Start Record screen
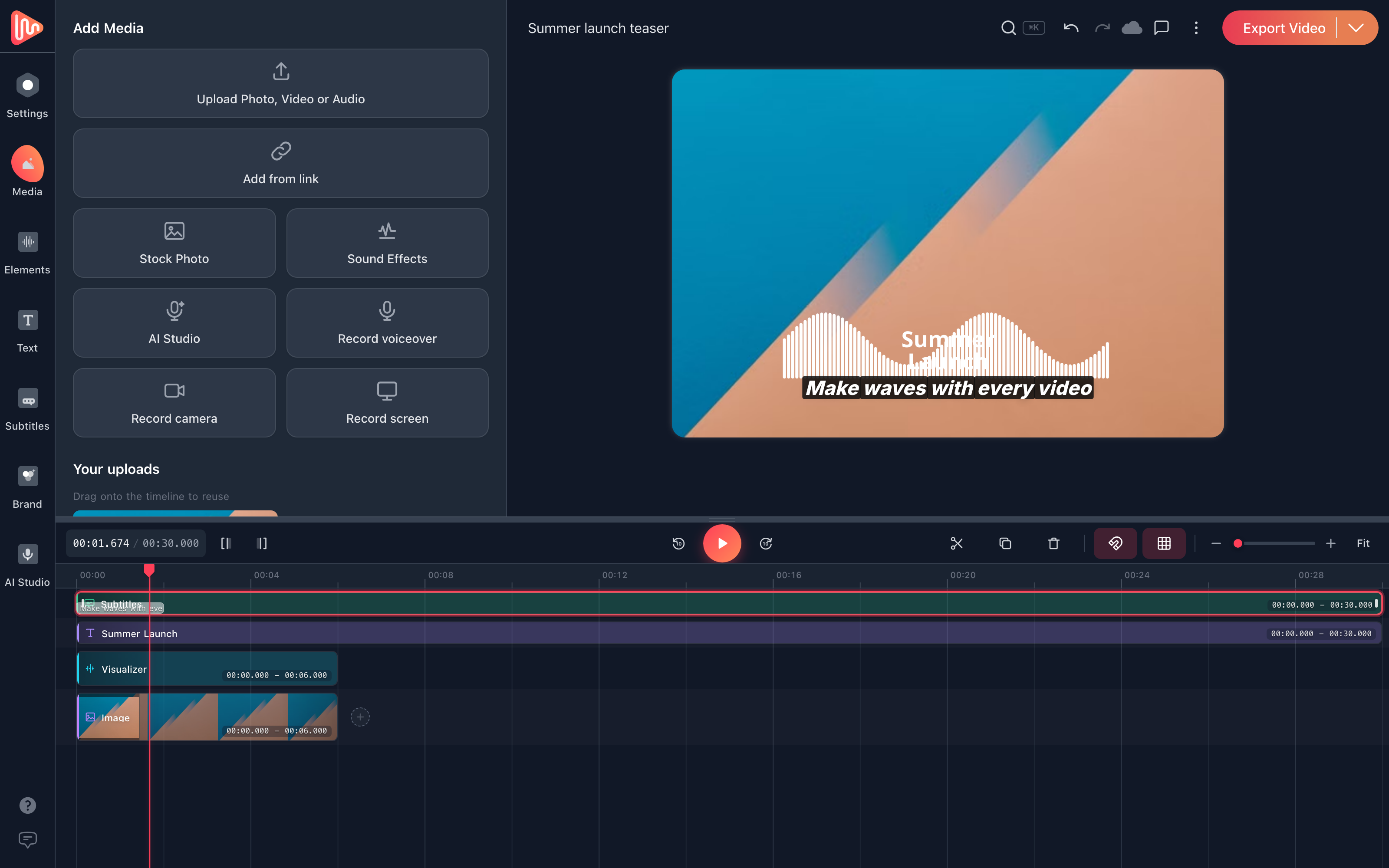Image resolution: width=1389 pixels, height=868 pixels. click(x=388, y=402)
